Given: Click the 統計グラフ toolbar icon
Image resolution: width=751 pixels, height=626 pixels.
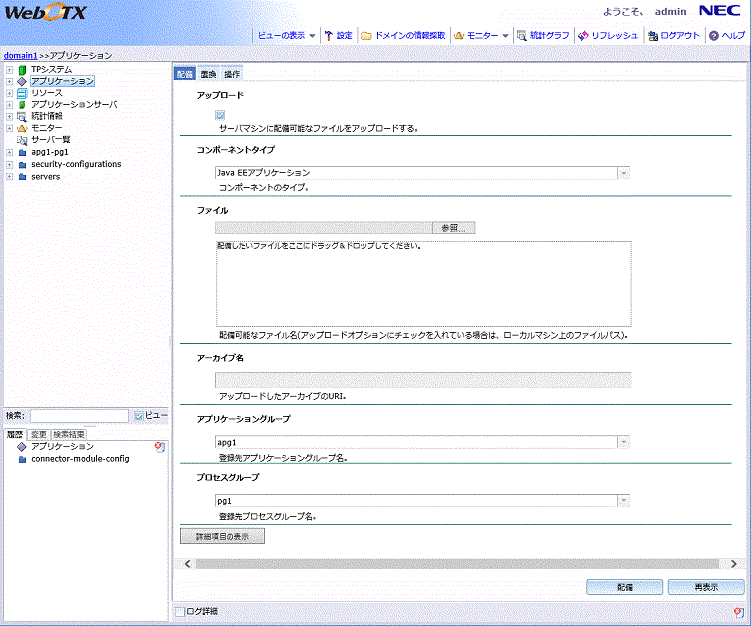Looking at the screenshot, I should tap(522, 35).
